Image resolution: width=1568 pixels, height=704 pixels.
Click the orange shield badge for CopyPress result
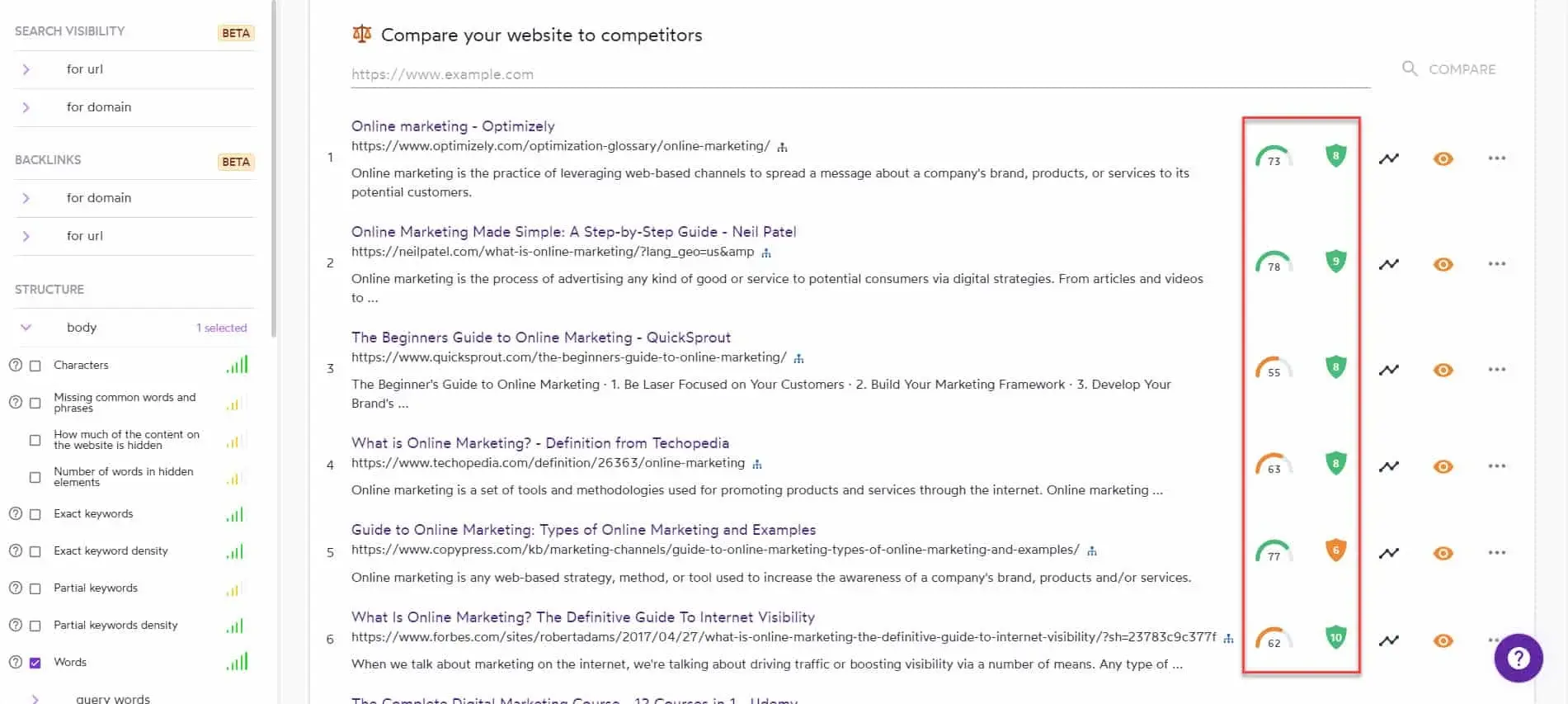coord(1335,550)
